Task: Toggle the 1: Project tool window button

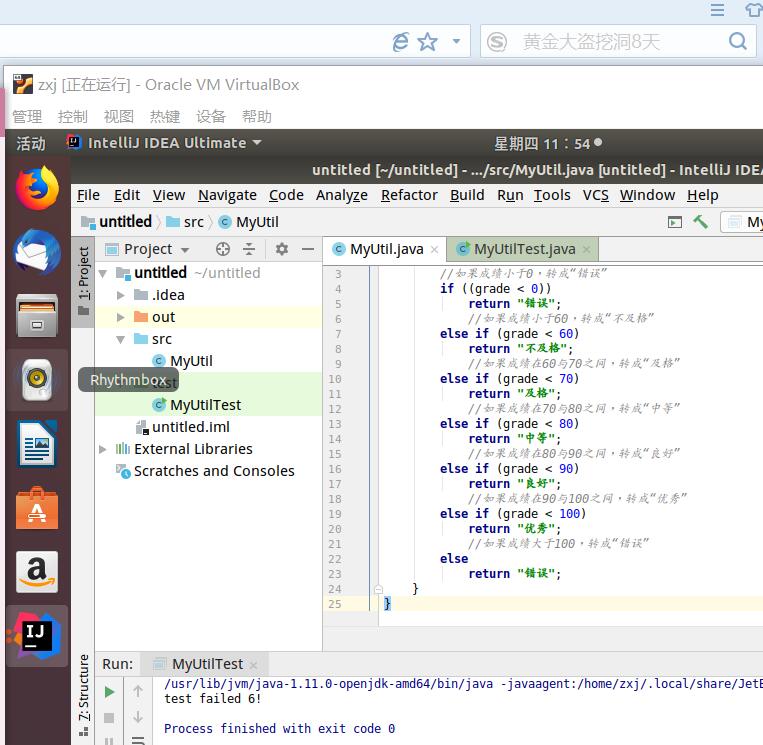Action: click(x=83, y=280)
